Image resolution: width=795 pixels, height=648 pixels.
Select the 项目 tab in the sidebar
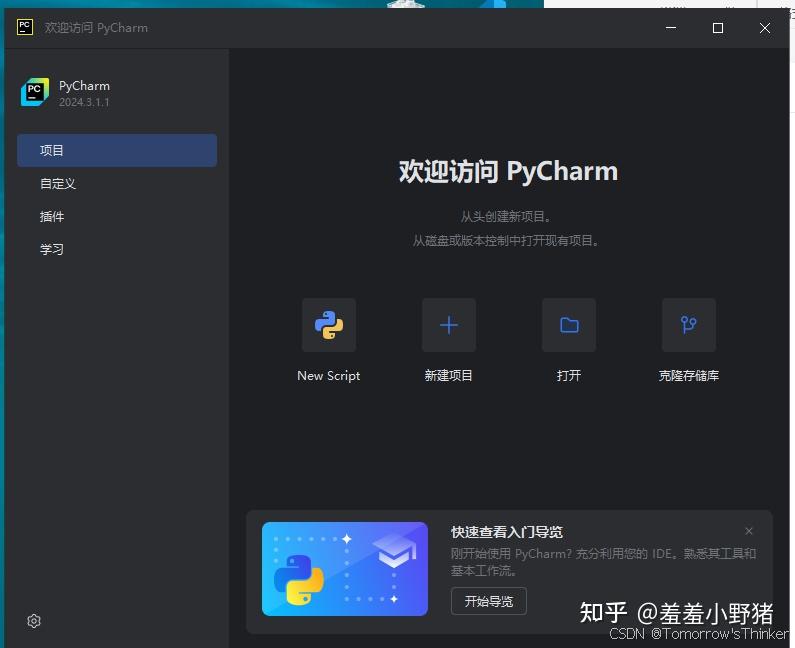tap(117, 150)
